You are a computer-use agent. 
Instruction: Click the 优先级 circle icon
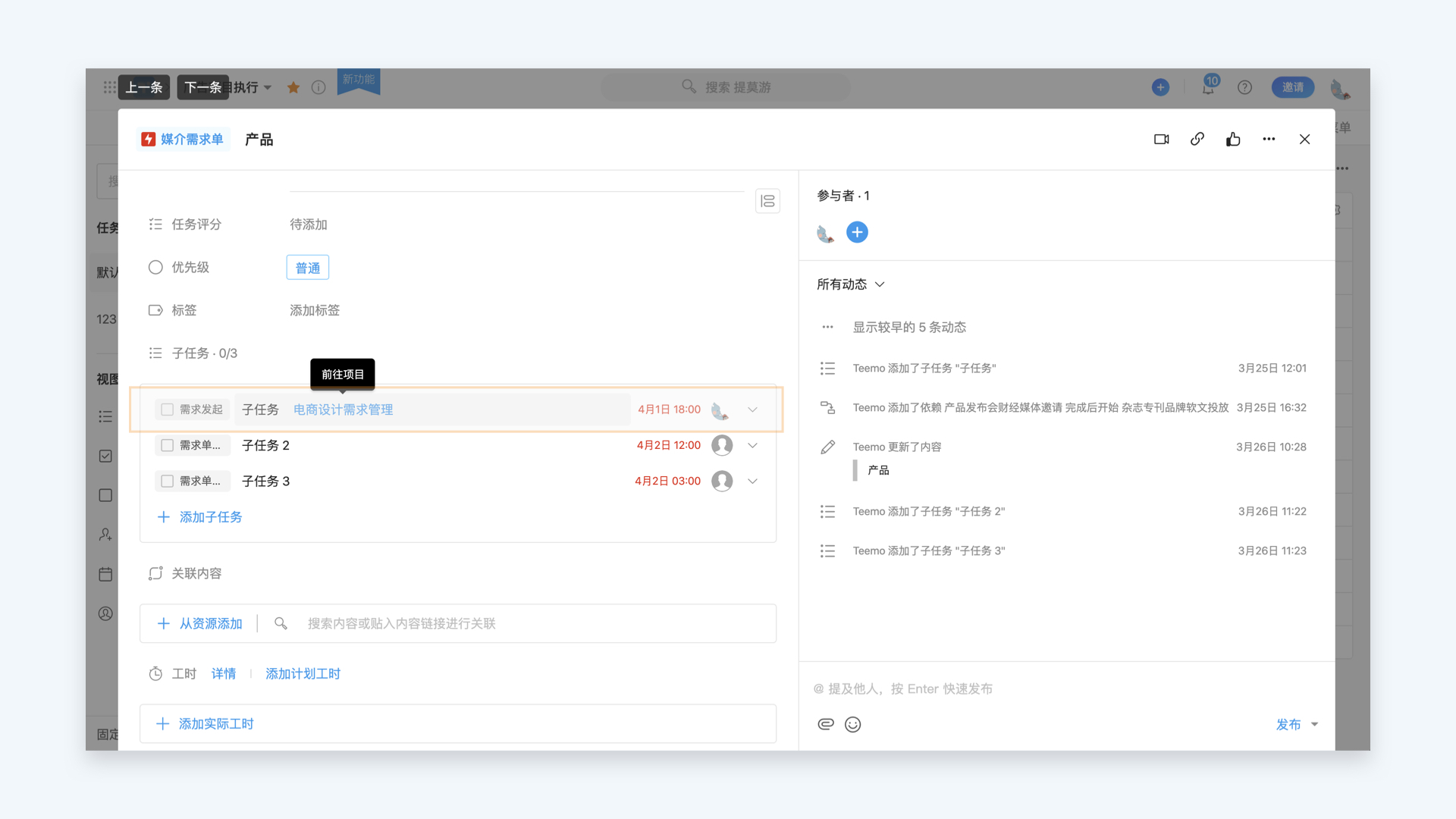pos(155,267)
